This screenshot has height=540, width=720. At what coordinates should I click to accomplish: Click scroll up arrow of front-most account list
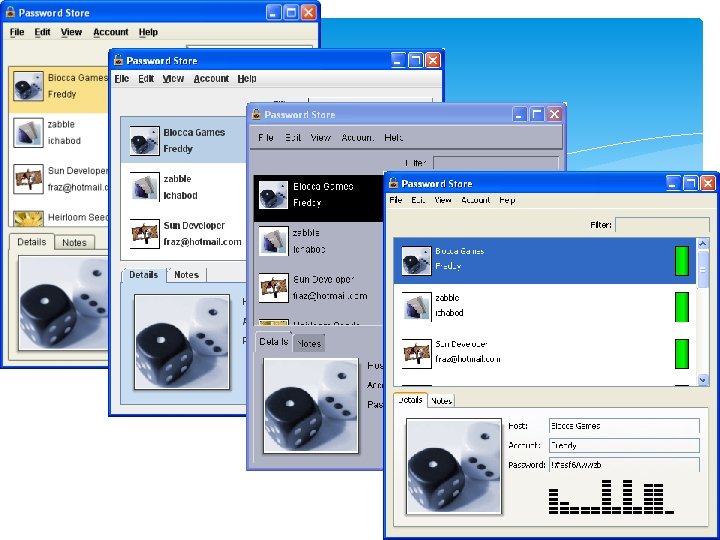click(x=703, y=243)
